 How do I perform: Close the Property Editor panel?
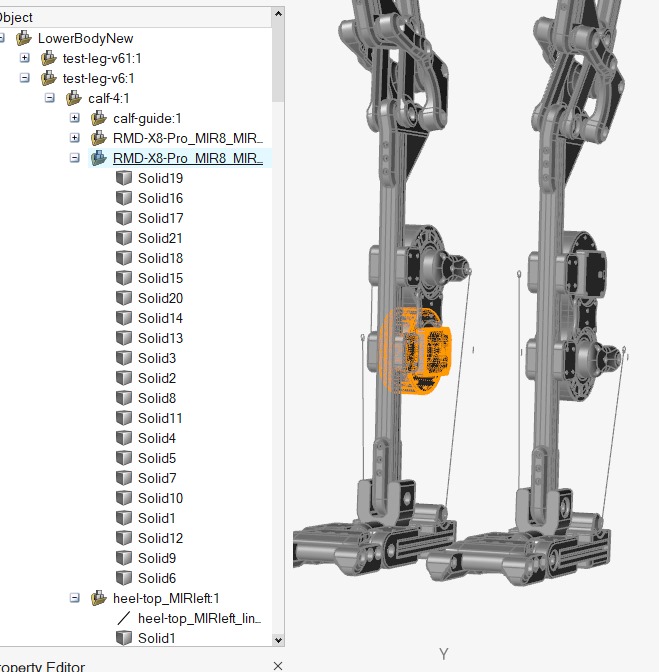tap(278, 665)
